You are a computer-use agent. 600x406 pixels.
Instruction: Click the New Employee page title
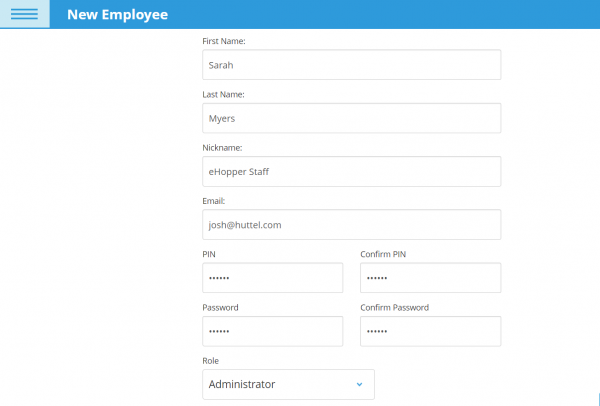(117, 15)
